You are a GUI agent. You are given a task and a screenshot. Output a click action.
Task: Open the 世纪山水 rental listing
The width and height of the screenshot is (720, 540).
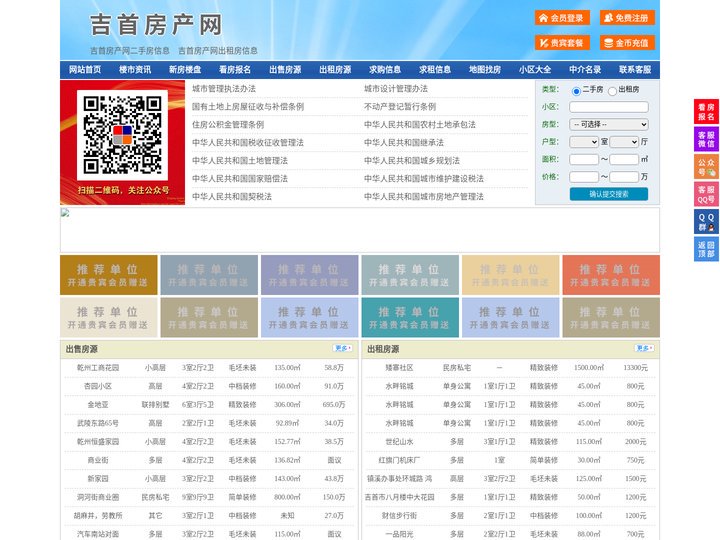tap(399, 442)
